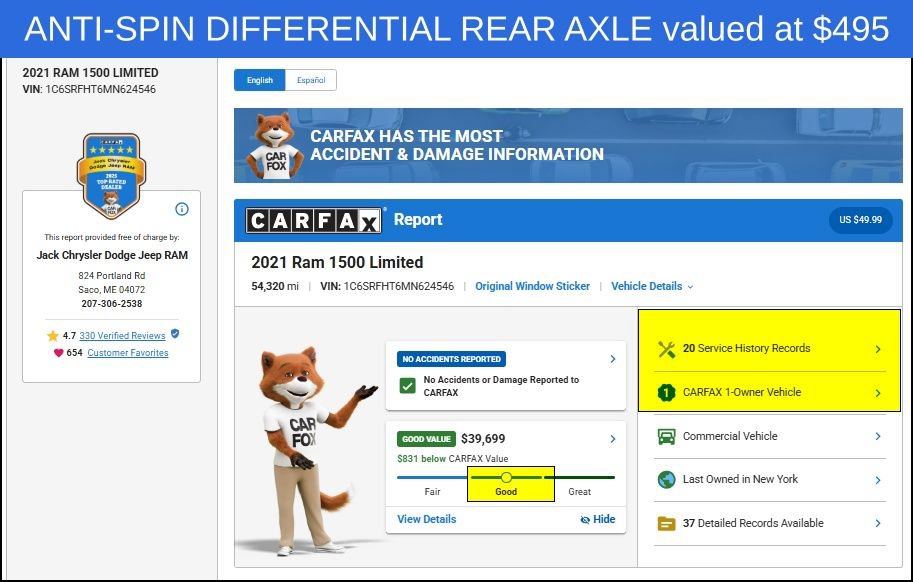The image size is (913, 582).
Task: Click the CARFAX logo in report header
Action: point(313,220)
